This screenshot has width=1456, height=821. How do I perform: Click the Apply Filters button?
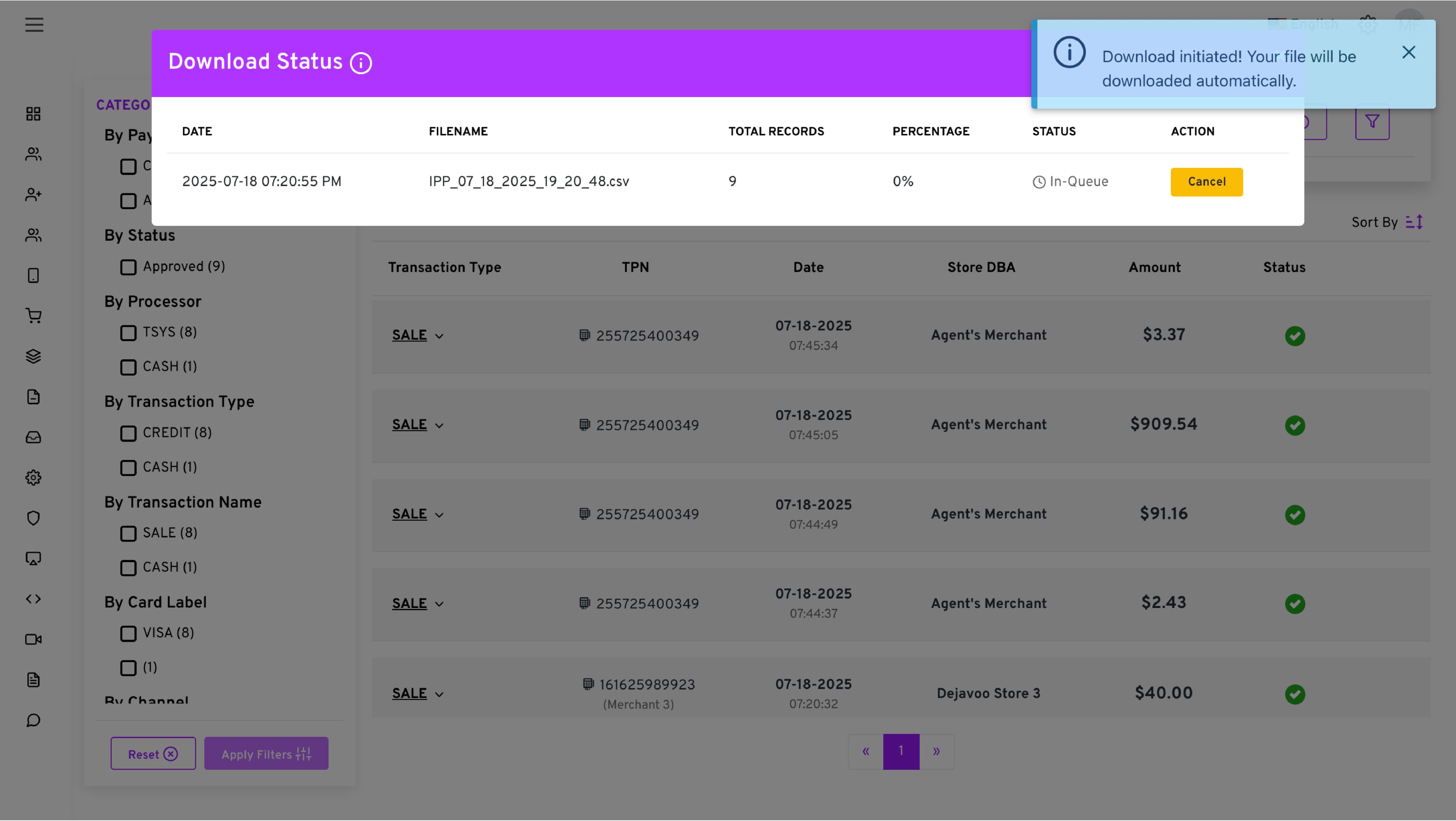[266, 754]
